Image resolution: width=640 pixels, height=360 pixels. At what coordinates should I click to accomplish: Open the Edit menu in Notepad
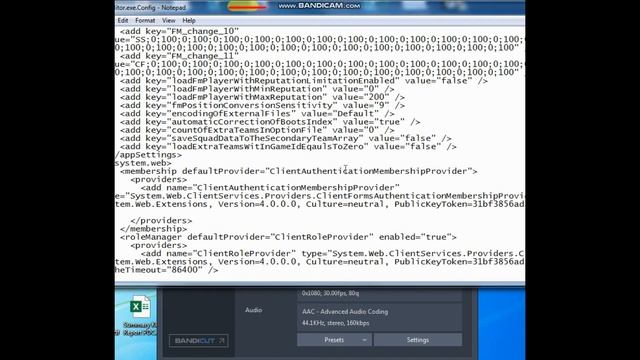122,20
